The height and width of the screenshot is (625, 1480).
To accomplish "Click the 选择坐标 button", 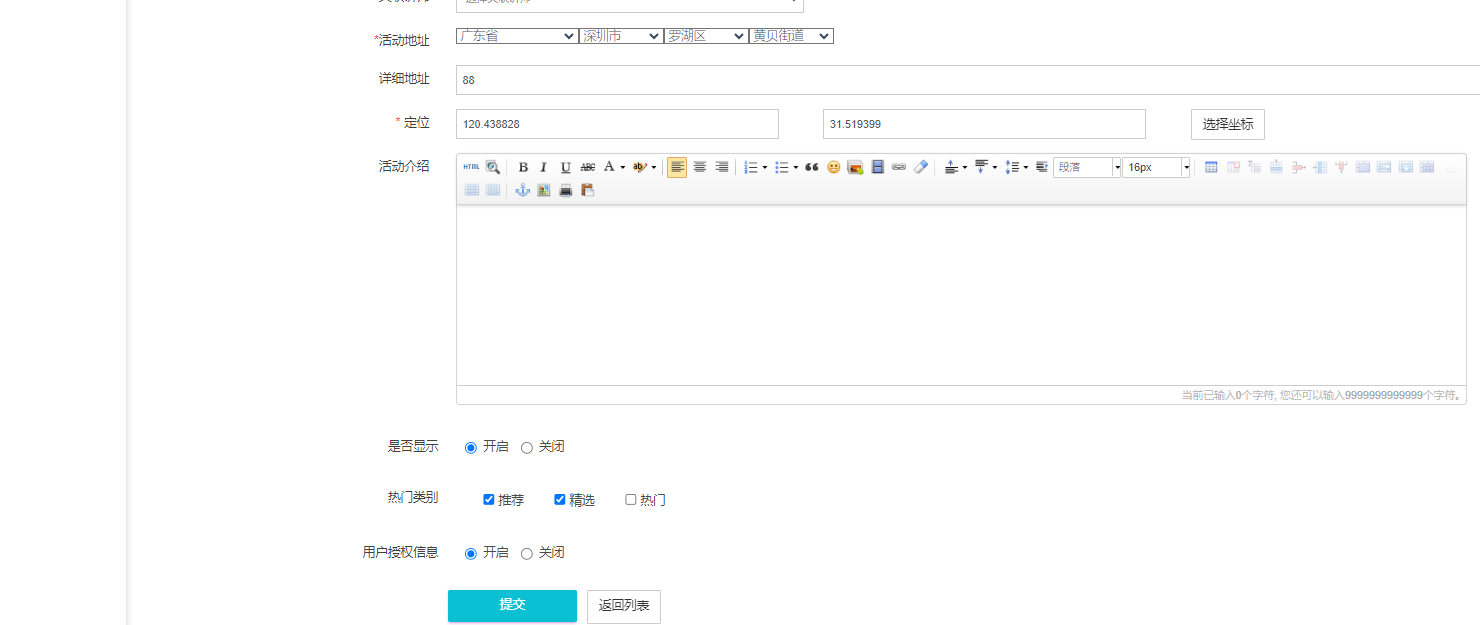I will (1227, 124).
